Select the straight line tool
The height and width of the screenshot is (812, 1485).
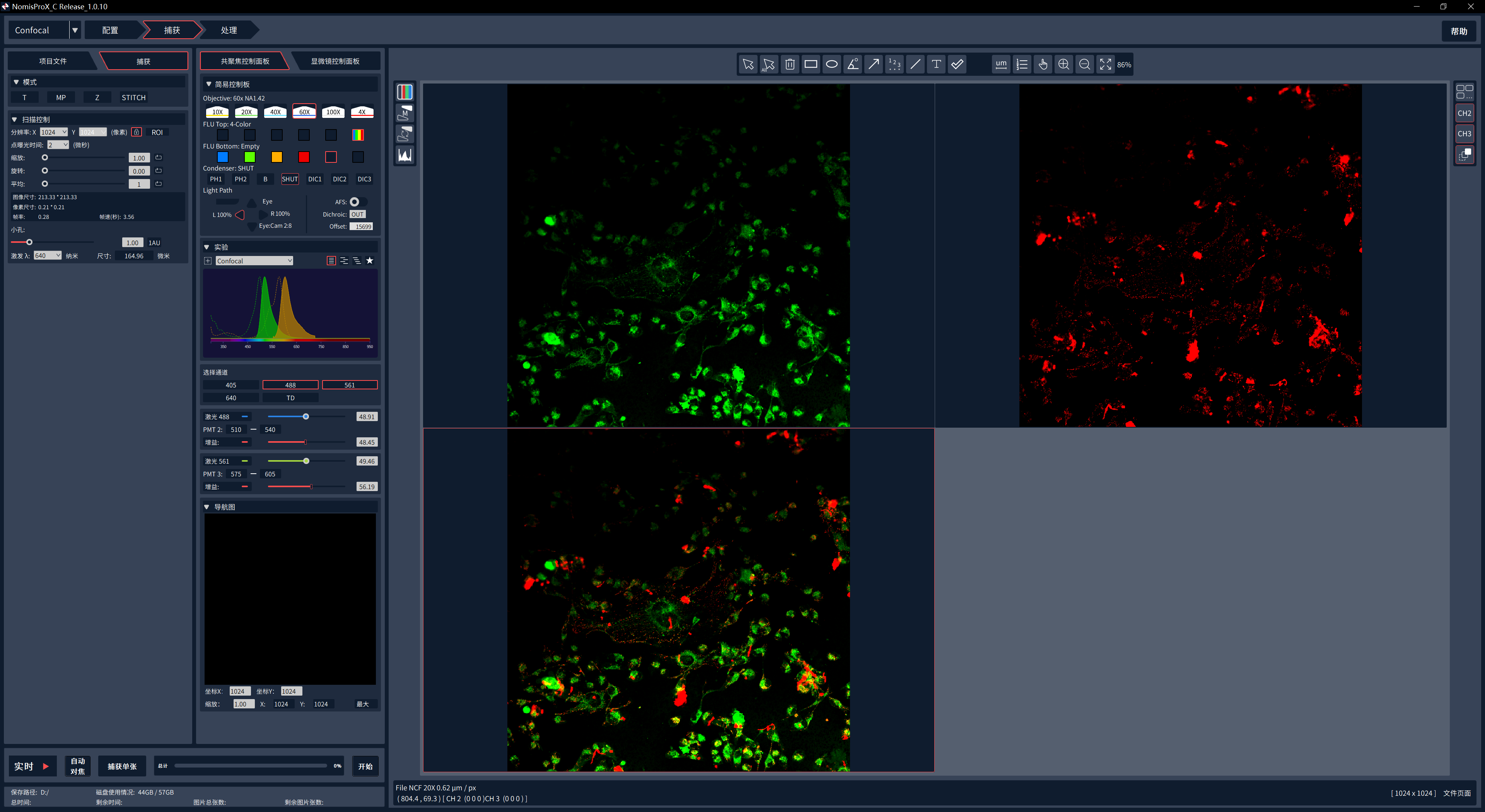(915, 65)
